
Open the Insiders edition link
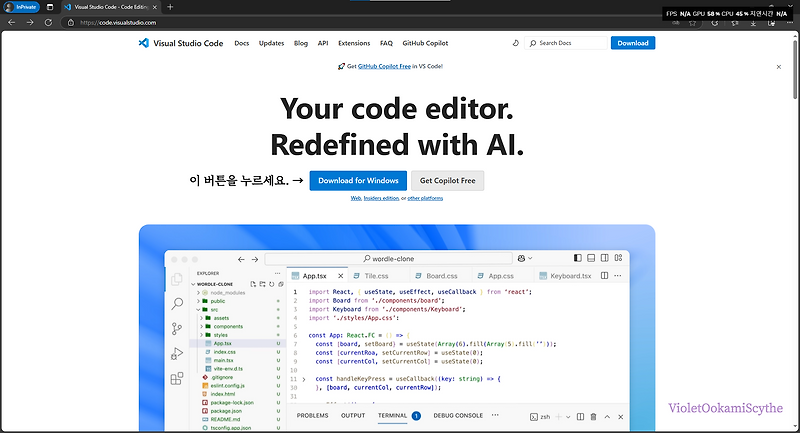(381, 198)
